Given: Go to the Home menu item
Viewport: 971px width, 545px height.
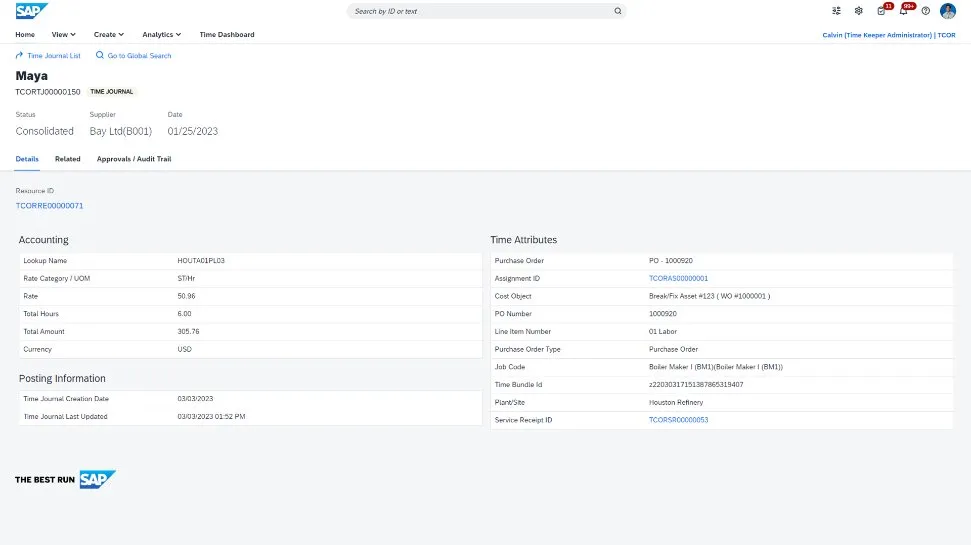Looking at the screenshot, I should pyautogui.click(x=25, y=34).
